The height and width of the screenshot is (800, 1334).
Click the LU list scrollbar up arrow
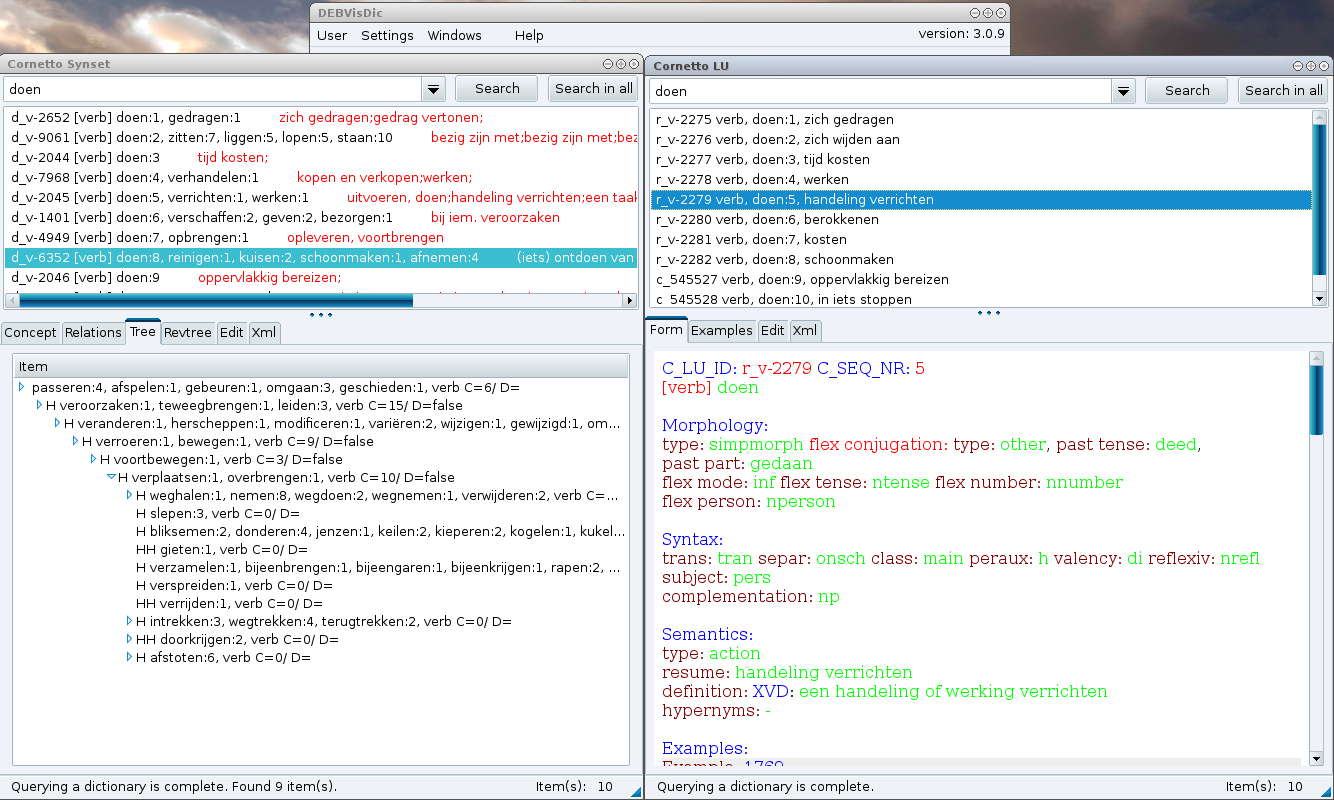1319,117
